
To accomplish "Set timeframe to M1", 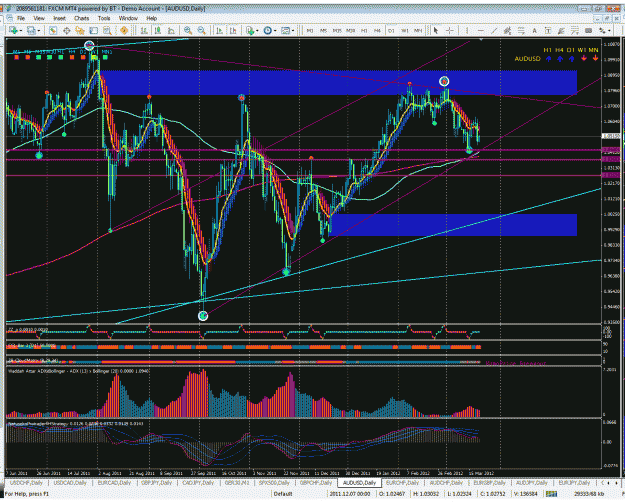I will click(x=310, y=30).
